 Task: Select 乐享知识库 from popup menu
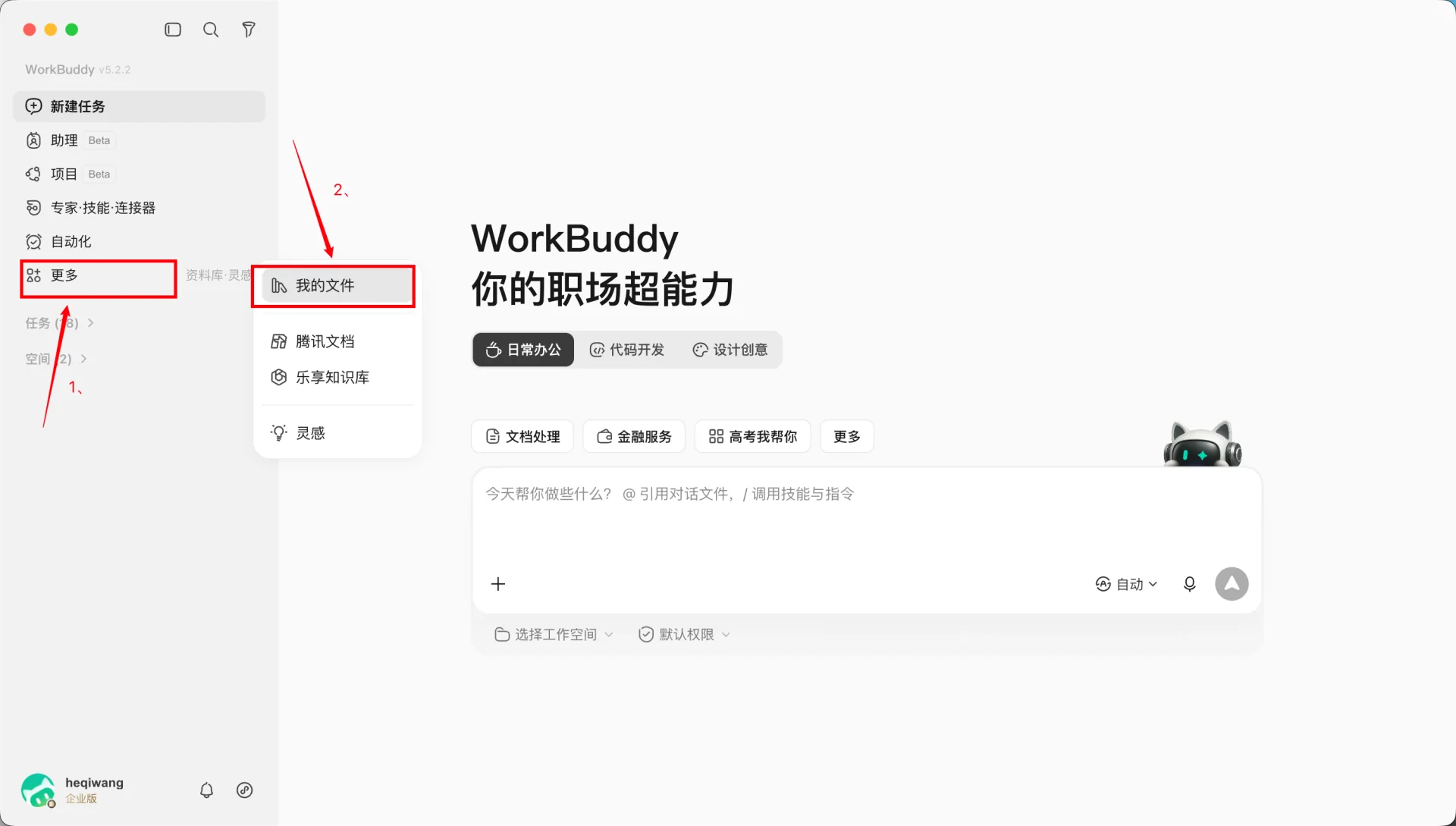[337, 377]
